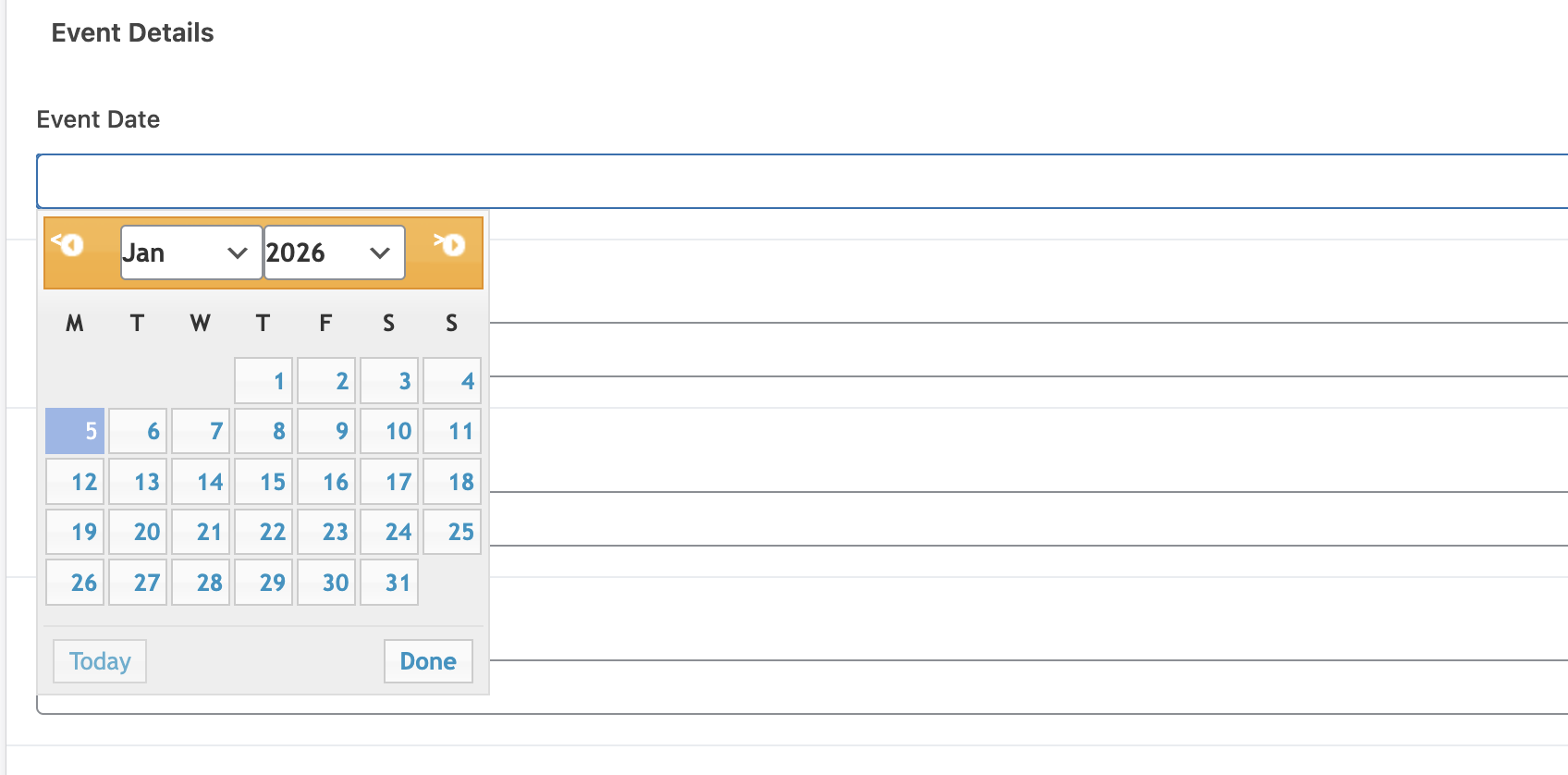
Task: Pick day 26 in the calendar
Action: point(75,583)
